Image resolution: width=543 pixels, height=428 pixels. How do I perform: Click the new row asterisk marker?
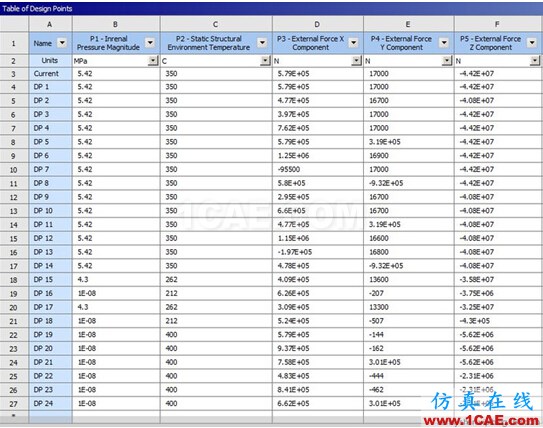coord(14,416)
